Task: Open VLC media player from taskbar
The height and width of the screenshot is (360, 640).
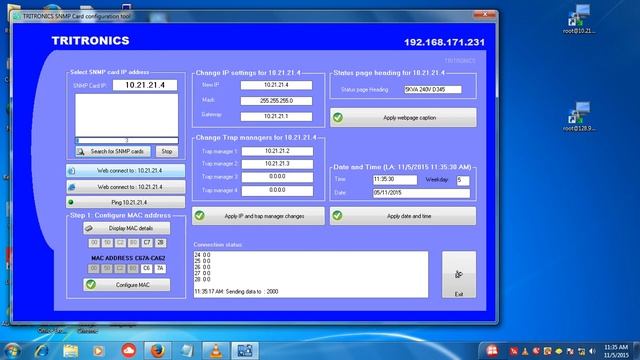Action: pyautogui.click(x=216, y=351)
